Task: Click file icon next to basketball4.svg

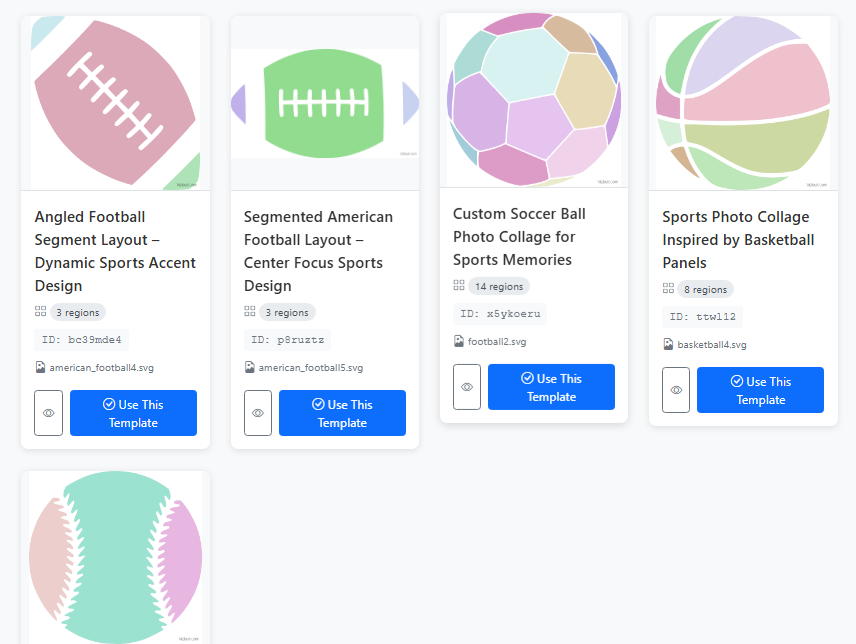Action: [668, 344]
